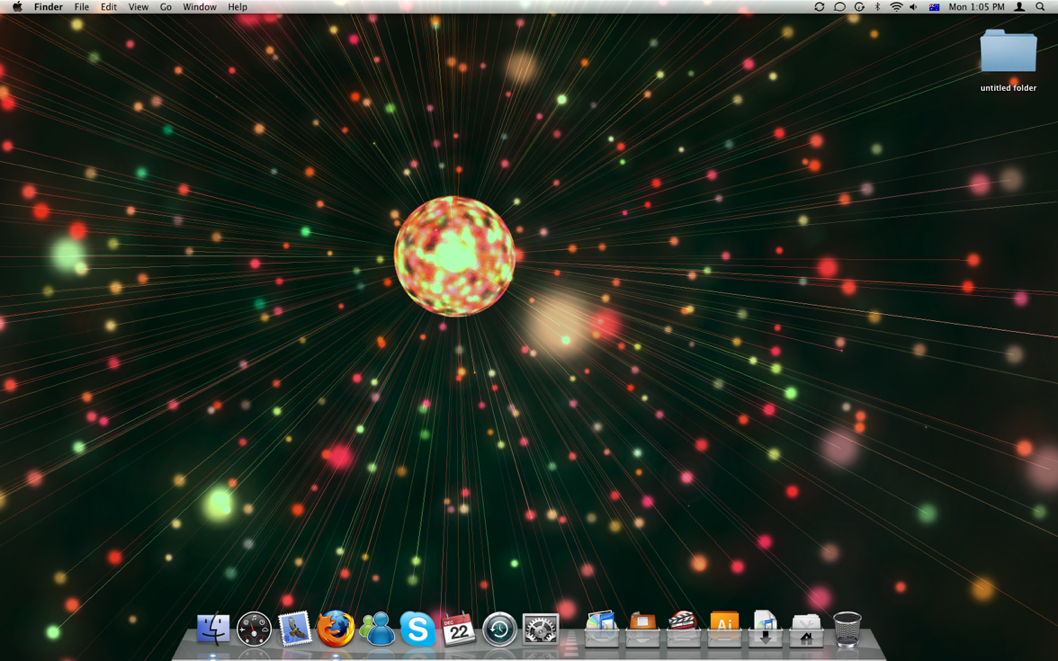
Task: Launch Mail from the Dock
Action: [x=295, y=629]
